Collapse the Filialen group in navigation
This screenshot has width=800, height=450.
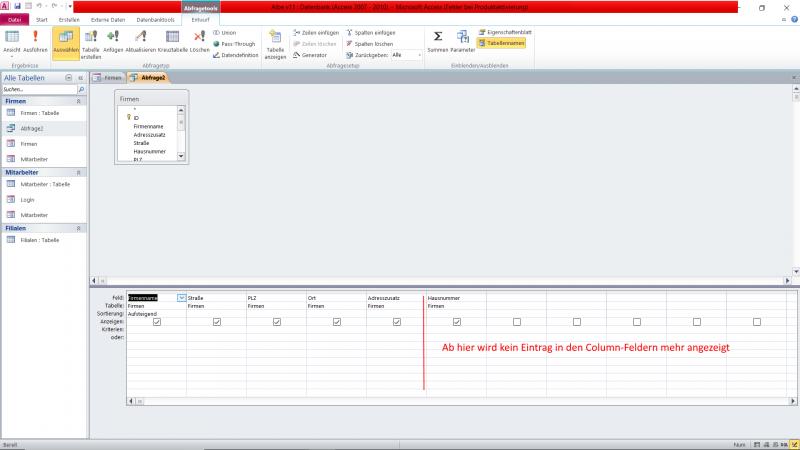coord(79,229)
